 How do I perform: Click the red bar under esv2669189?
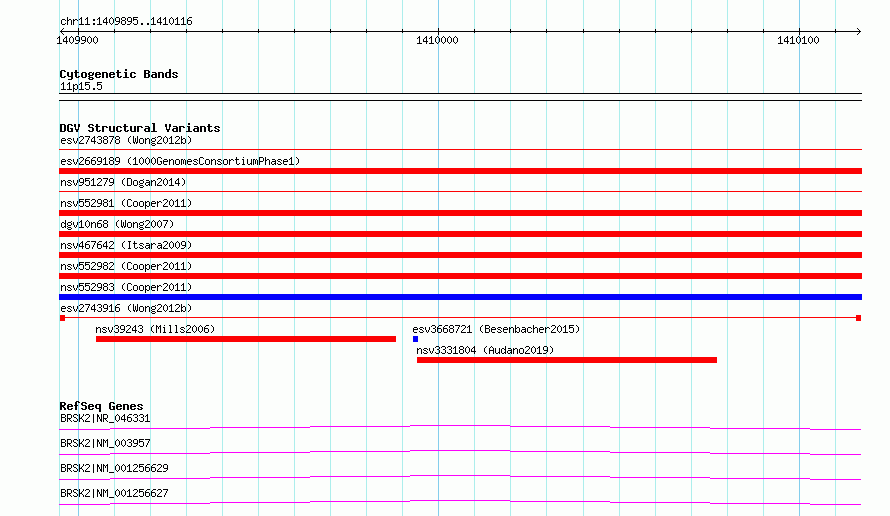(x=460, y=171)
